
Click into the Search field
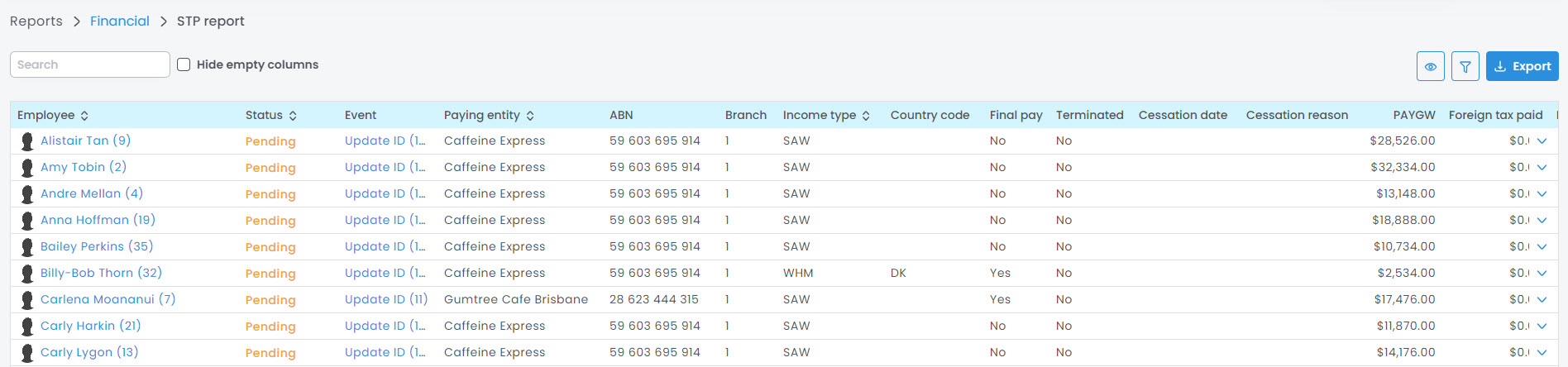tap(89, 64)
